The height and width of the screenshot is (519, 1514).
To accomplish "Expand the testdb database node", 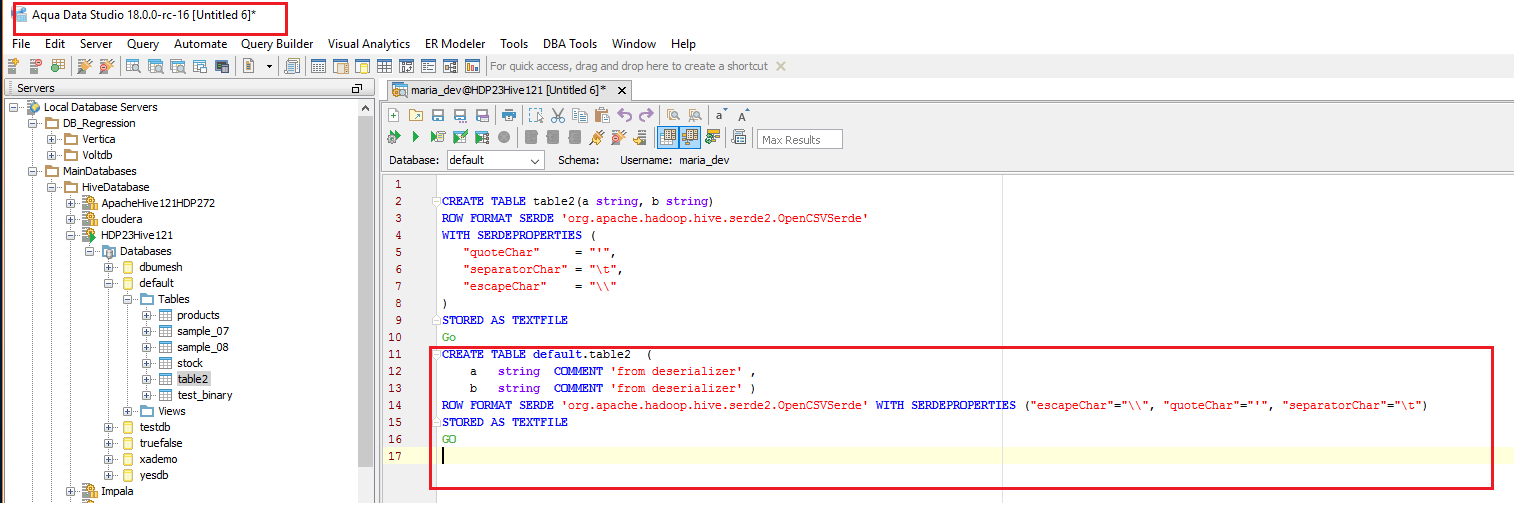I will (109, 427).
